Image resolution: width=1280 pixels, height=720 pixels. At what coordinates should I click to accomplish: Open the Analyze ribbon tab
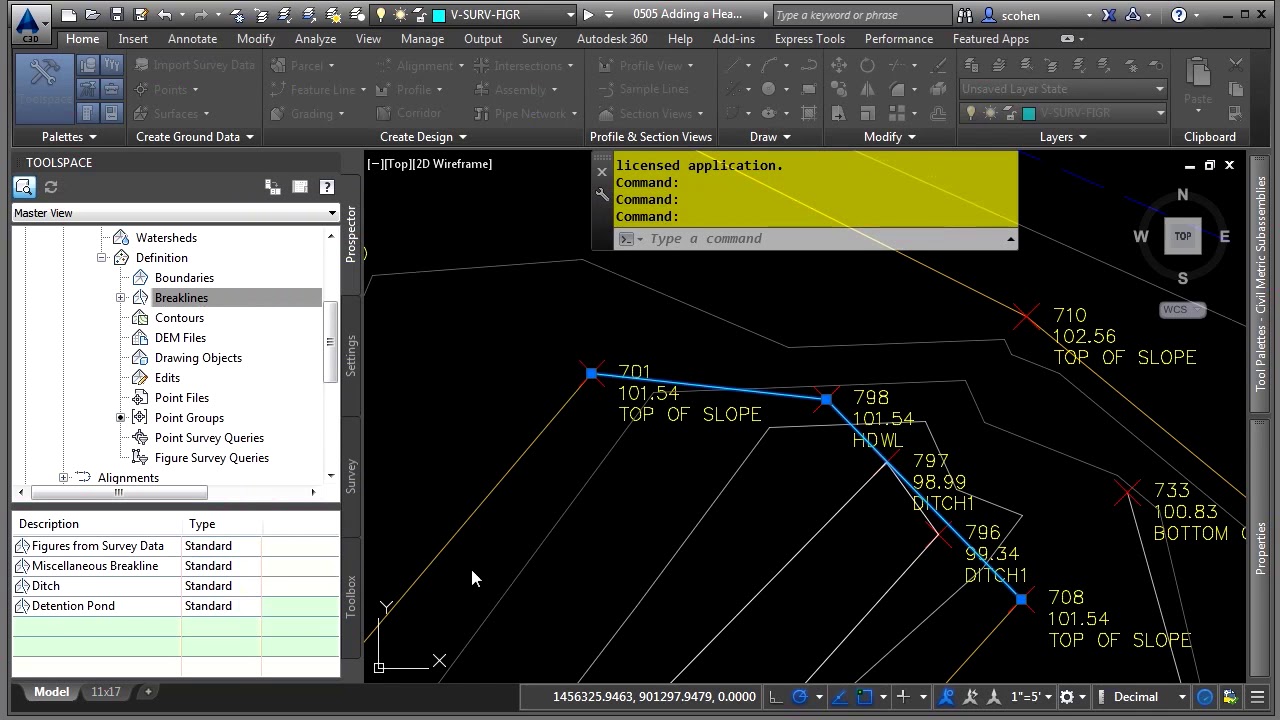[x=315, y=39]
